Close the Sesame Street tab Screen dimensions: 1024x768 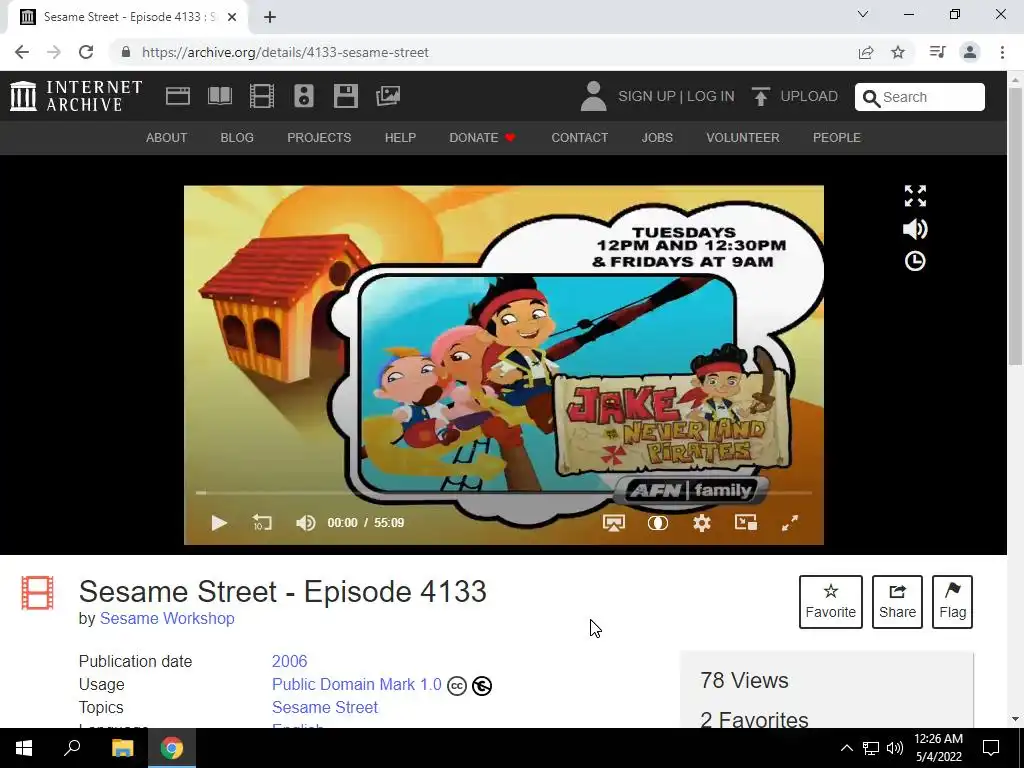[232, 17]
